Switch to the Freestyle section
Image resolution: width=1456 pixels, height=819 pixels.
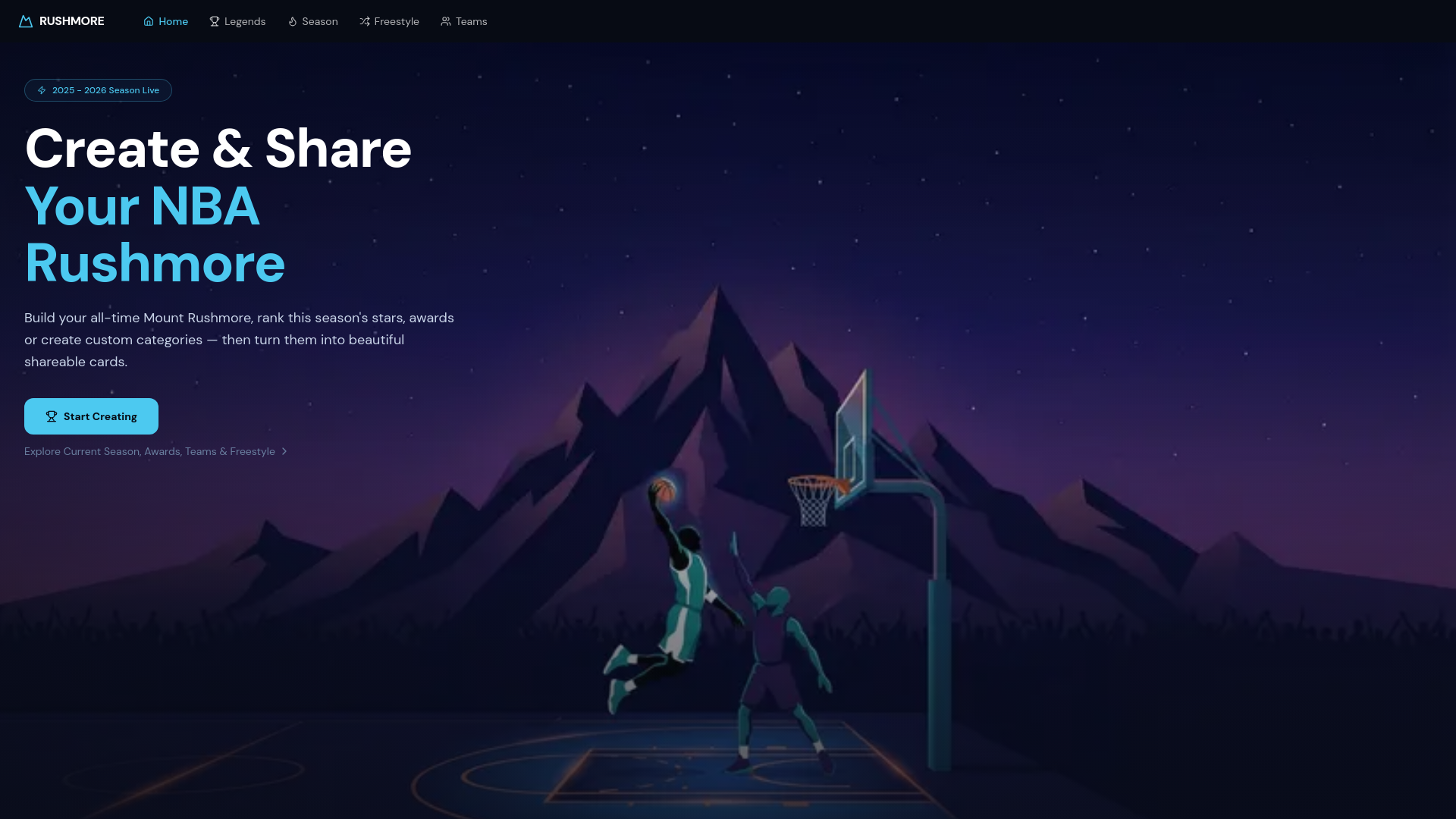click(x=389, y=21)
